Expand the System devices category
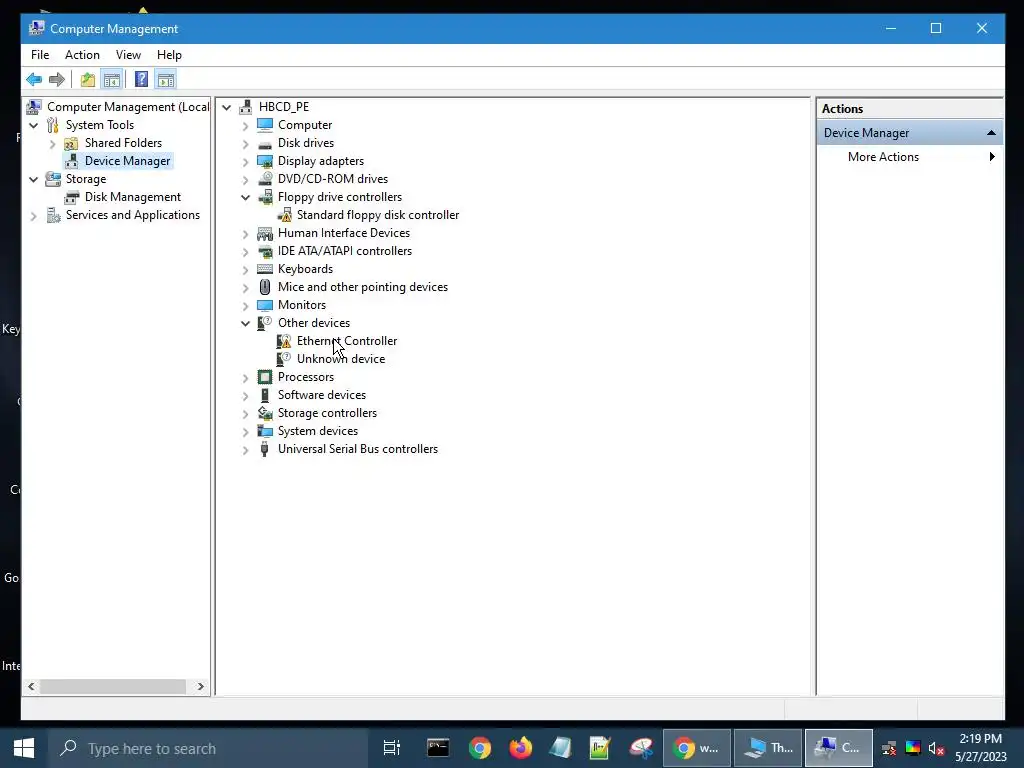This screenshot has height=768, width=1024. [246, 432]
